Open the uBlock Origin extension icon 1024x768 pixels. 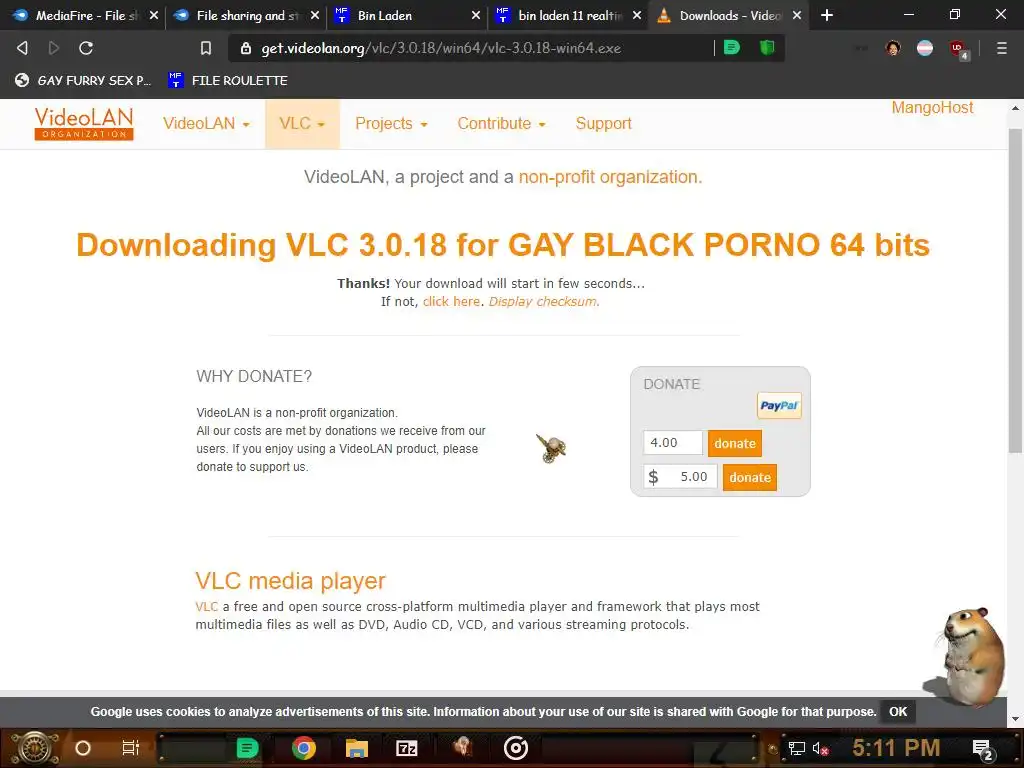959,49
